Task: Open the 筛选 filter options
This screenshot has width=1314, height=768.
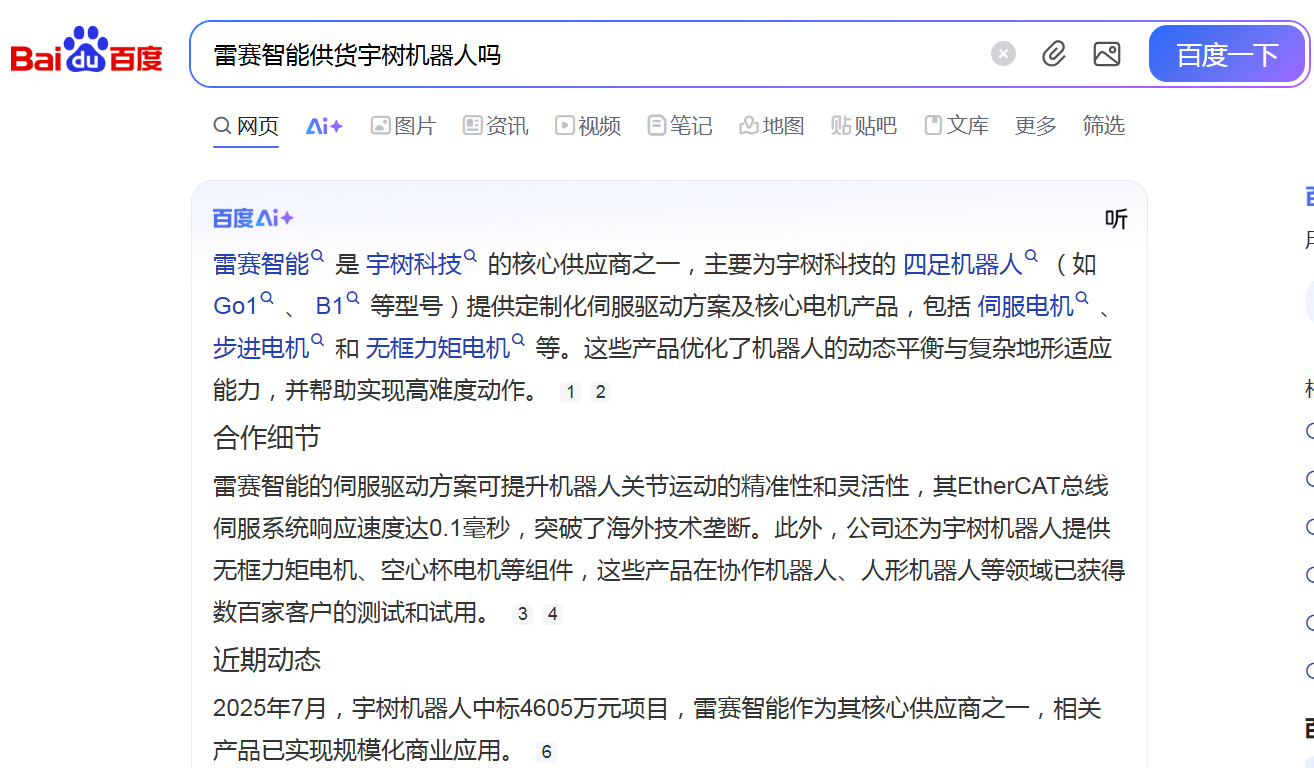Action: point(1104,126)
